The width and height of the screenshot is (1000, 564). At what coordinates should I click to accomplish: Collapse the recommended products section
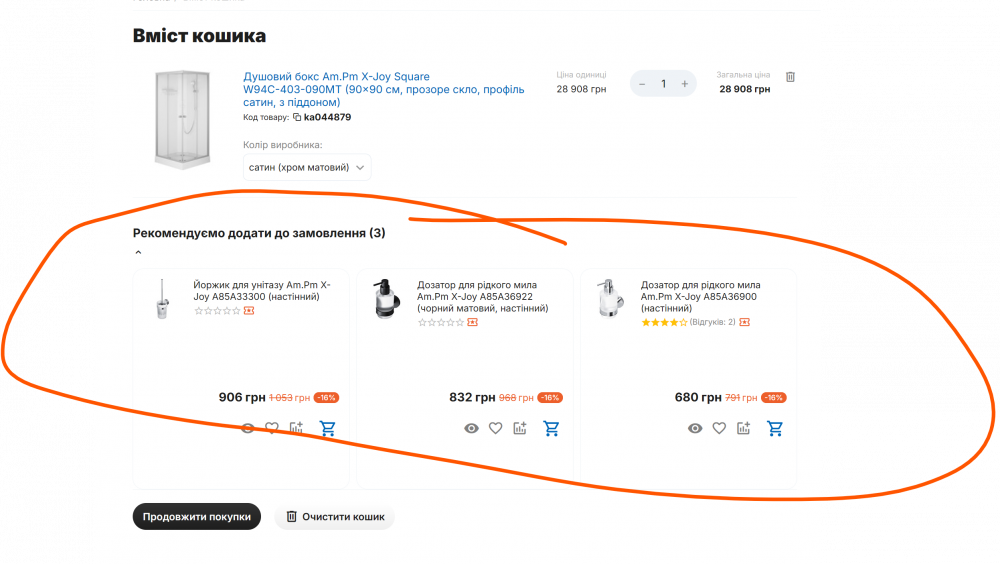tap(138, 253)
